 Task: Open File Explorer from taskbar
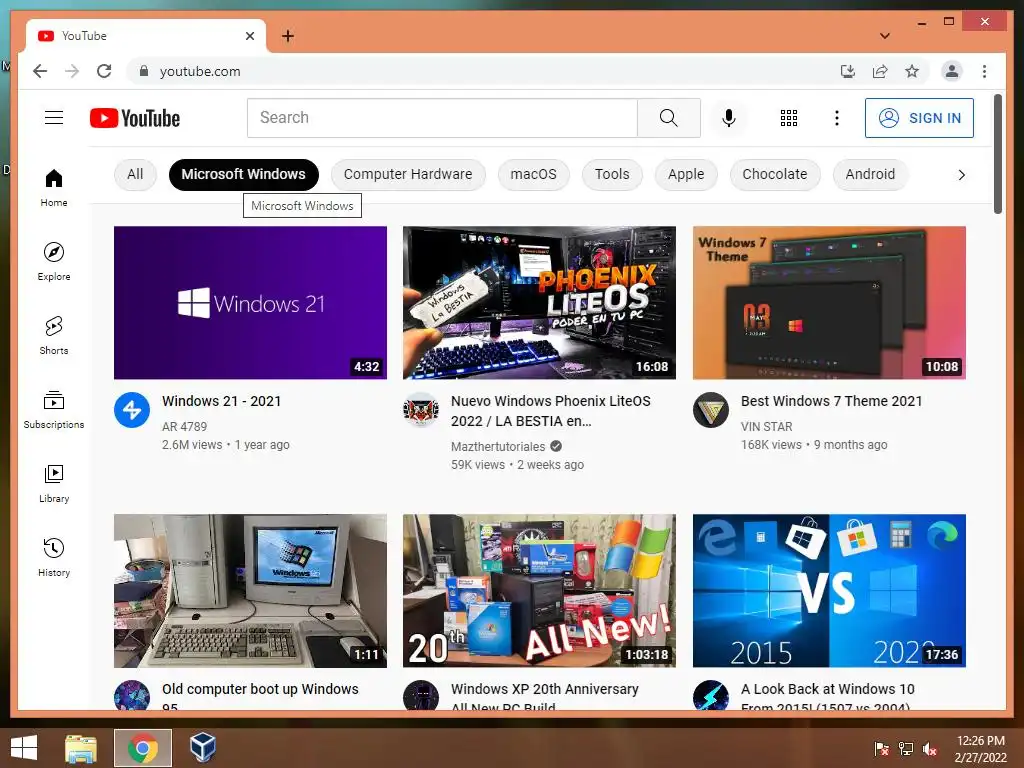(81, 748)
